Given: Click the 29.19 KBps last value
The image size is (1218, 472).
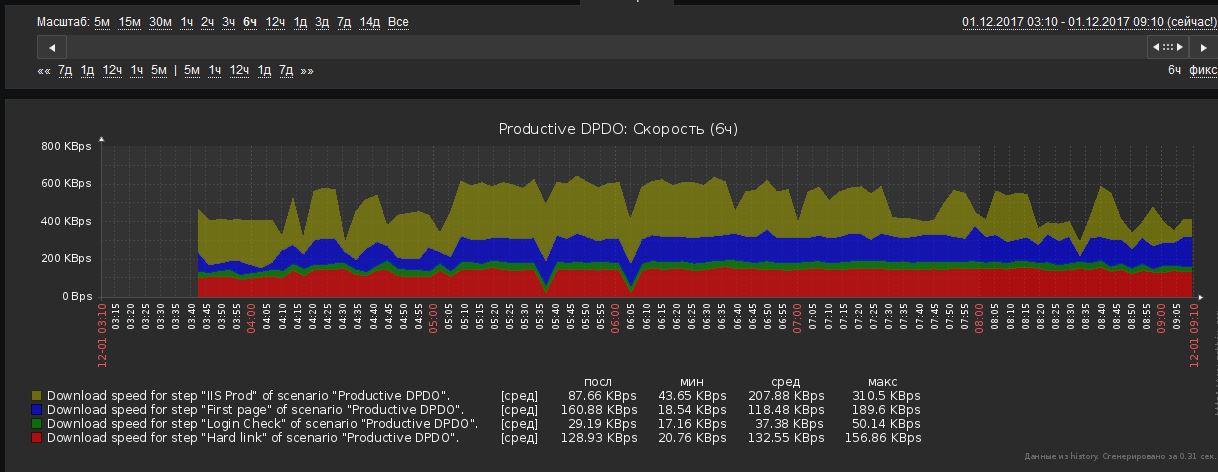Looking at the screenshot, I should pyautogui.click(x=601, y=424).
